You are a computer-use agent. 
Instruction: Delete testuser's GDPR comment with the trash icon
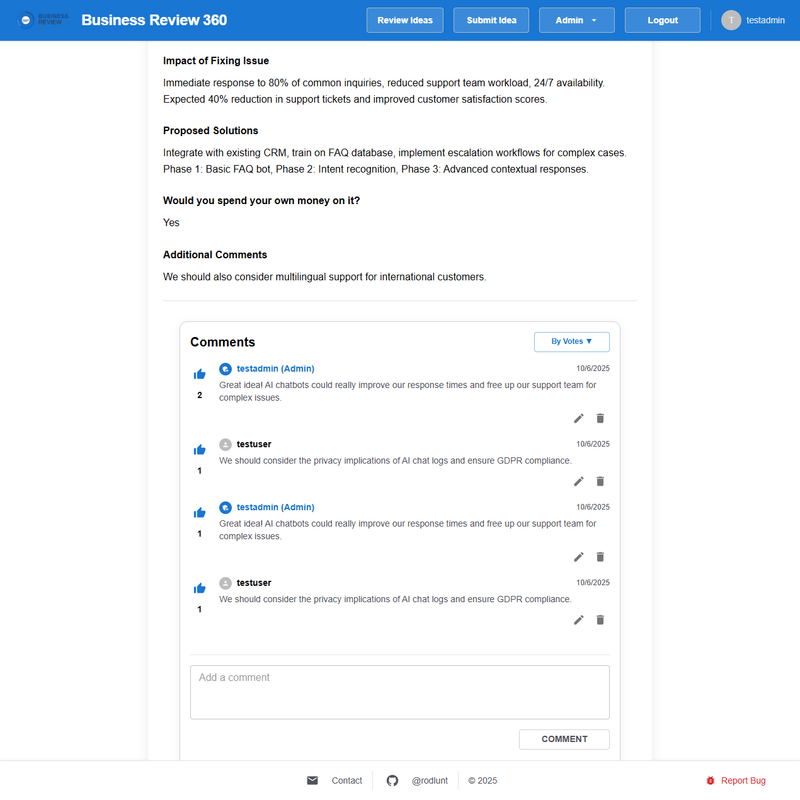[600, 481]
